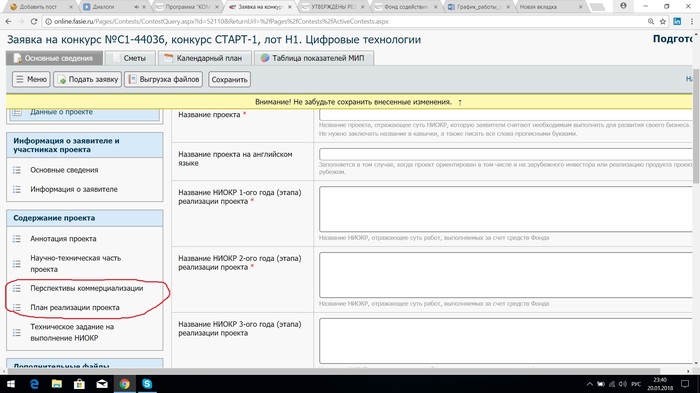
Task: Open Microsoft Store from taskbar
Action: pos(79,384)
